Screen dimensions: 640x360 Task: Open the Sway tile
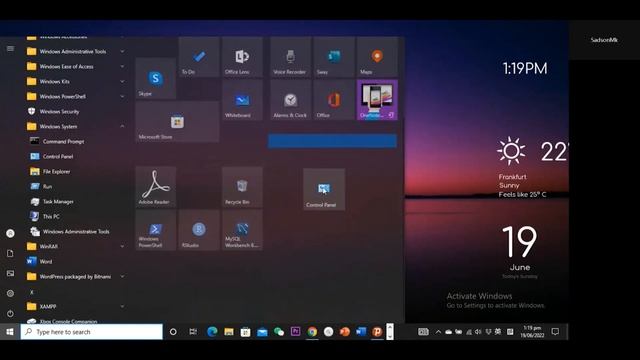333,57
